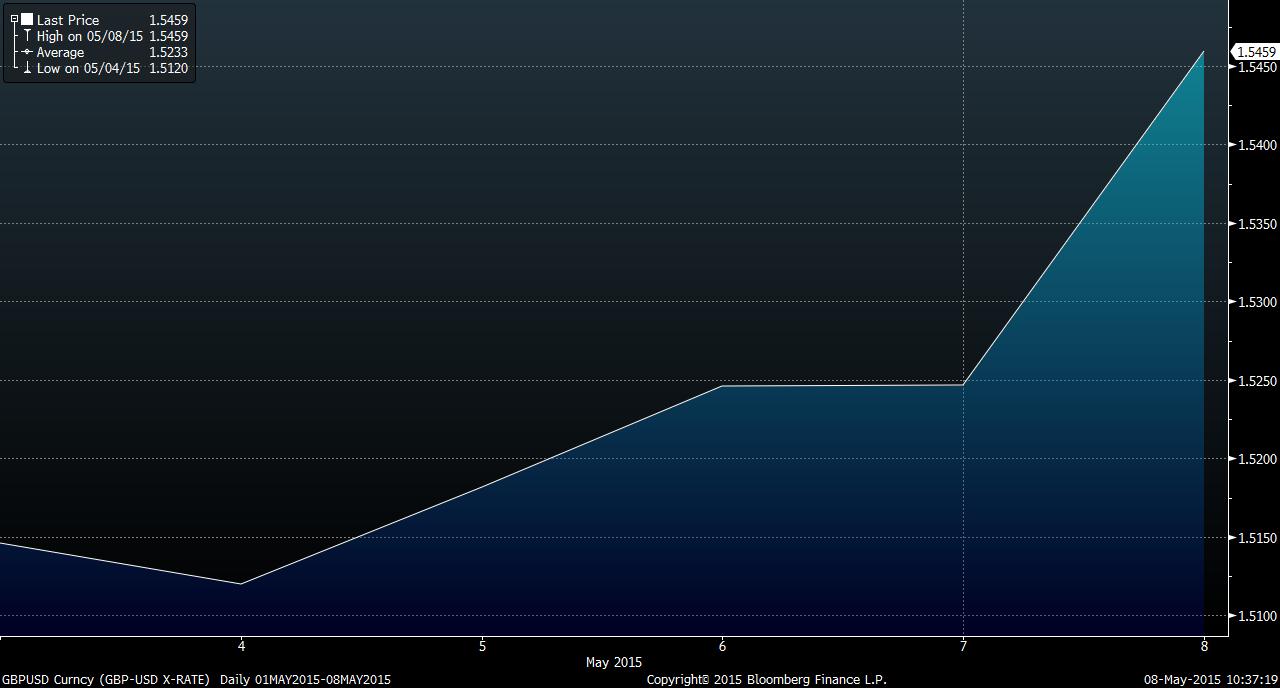The height and width of the screenshot is (688, 1280).
Task: Click the date label 6 on x-axis
Action: [x=722, y=646]
